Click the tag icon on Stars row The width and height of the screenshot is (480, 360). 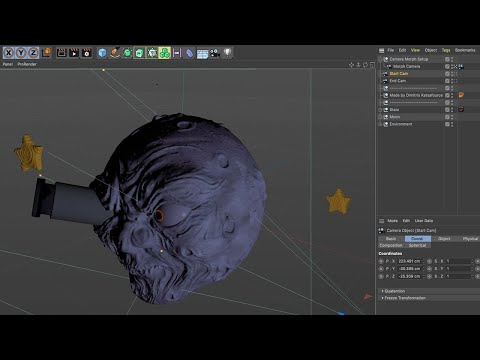point(461,109)
